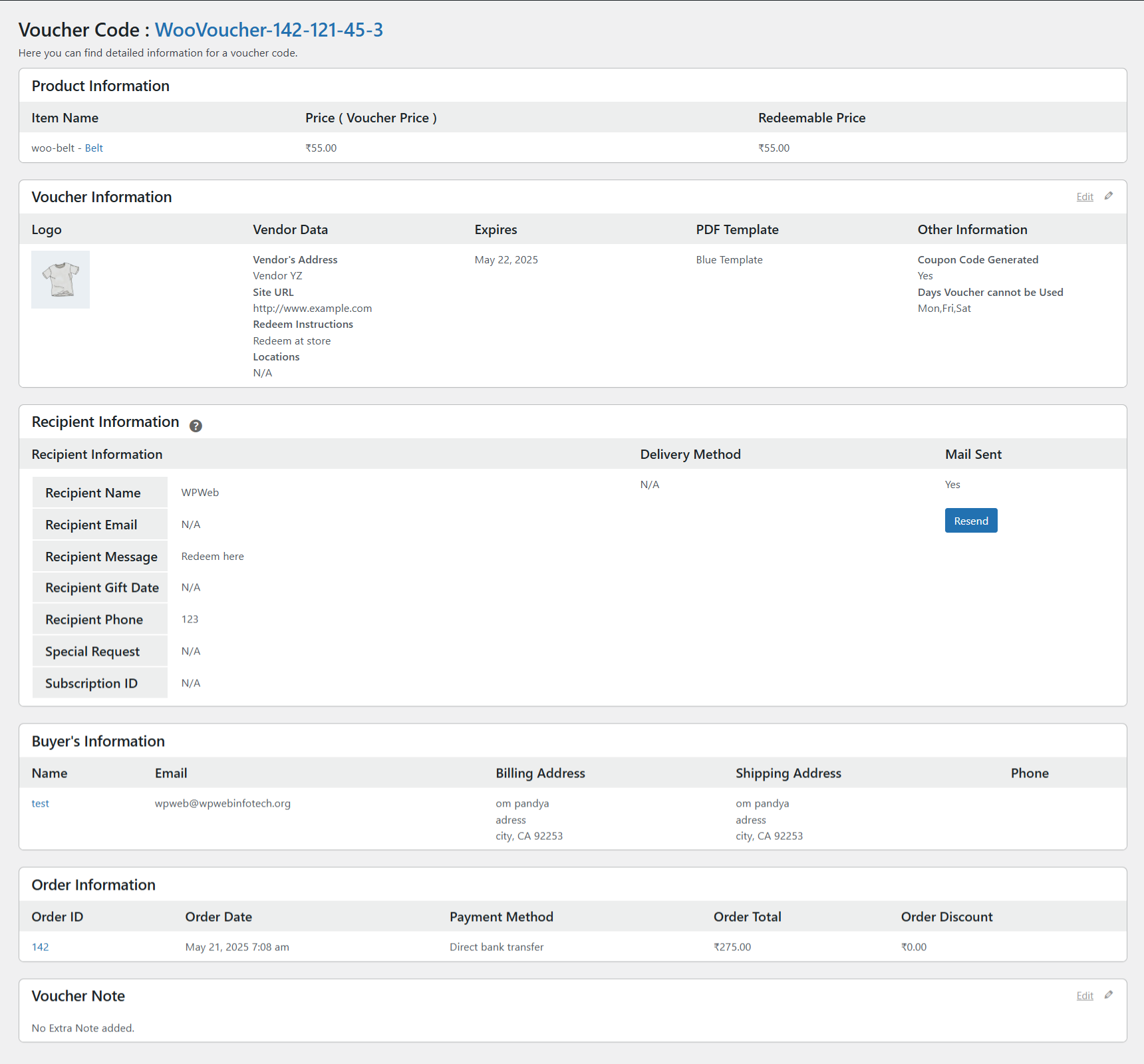The height and width of the screenshot is (1064, 1144).
Task: Click Direct bank transfer payment method
Action: tap(496, 947)
